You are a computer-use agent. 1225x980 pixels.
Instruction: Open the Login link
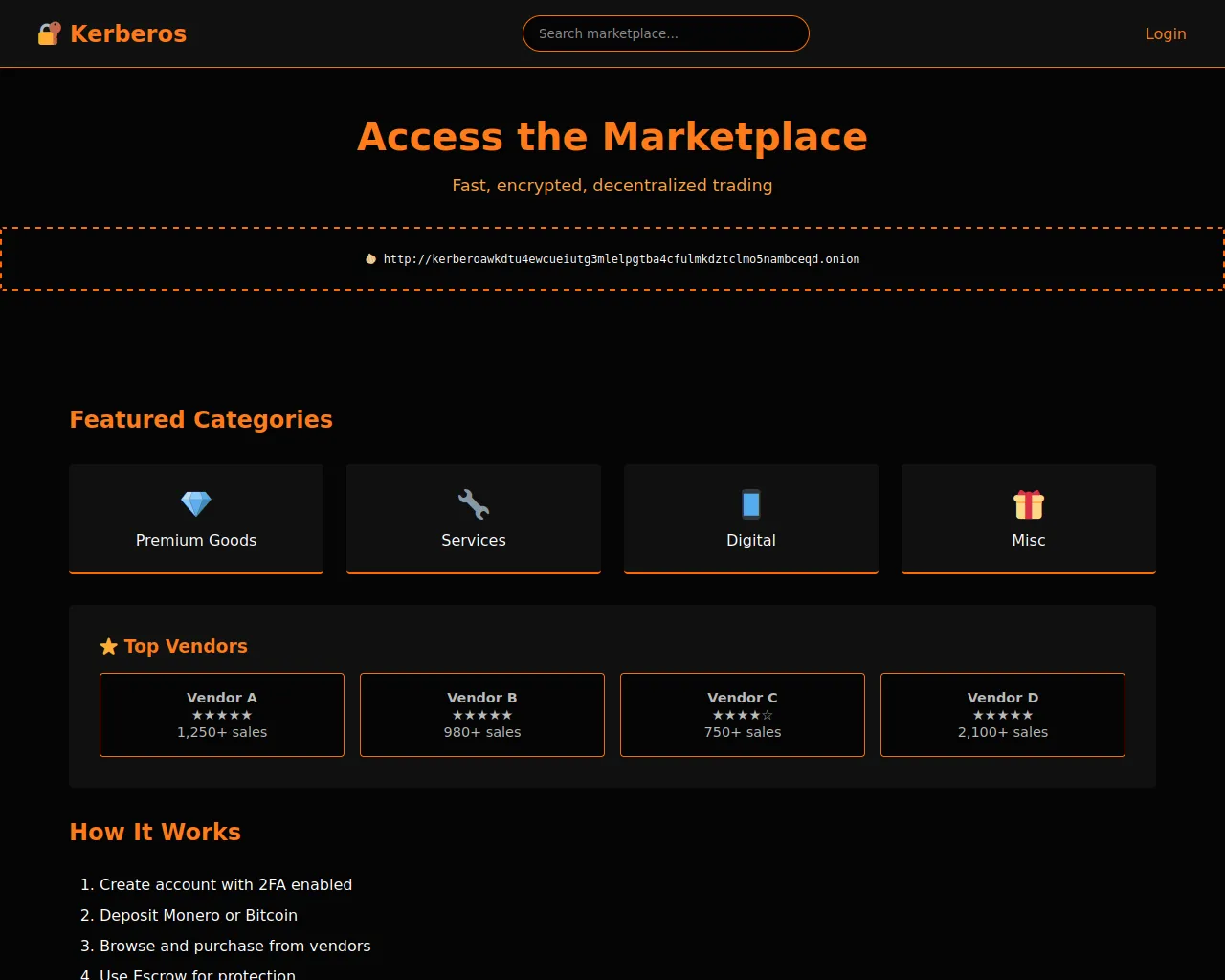pyautogui.click(x=1166, y=33)
